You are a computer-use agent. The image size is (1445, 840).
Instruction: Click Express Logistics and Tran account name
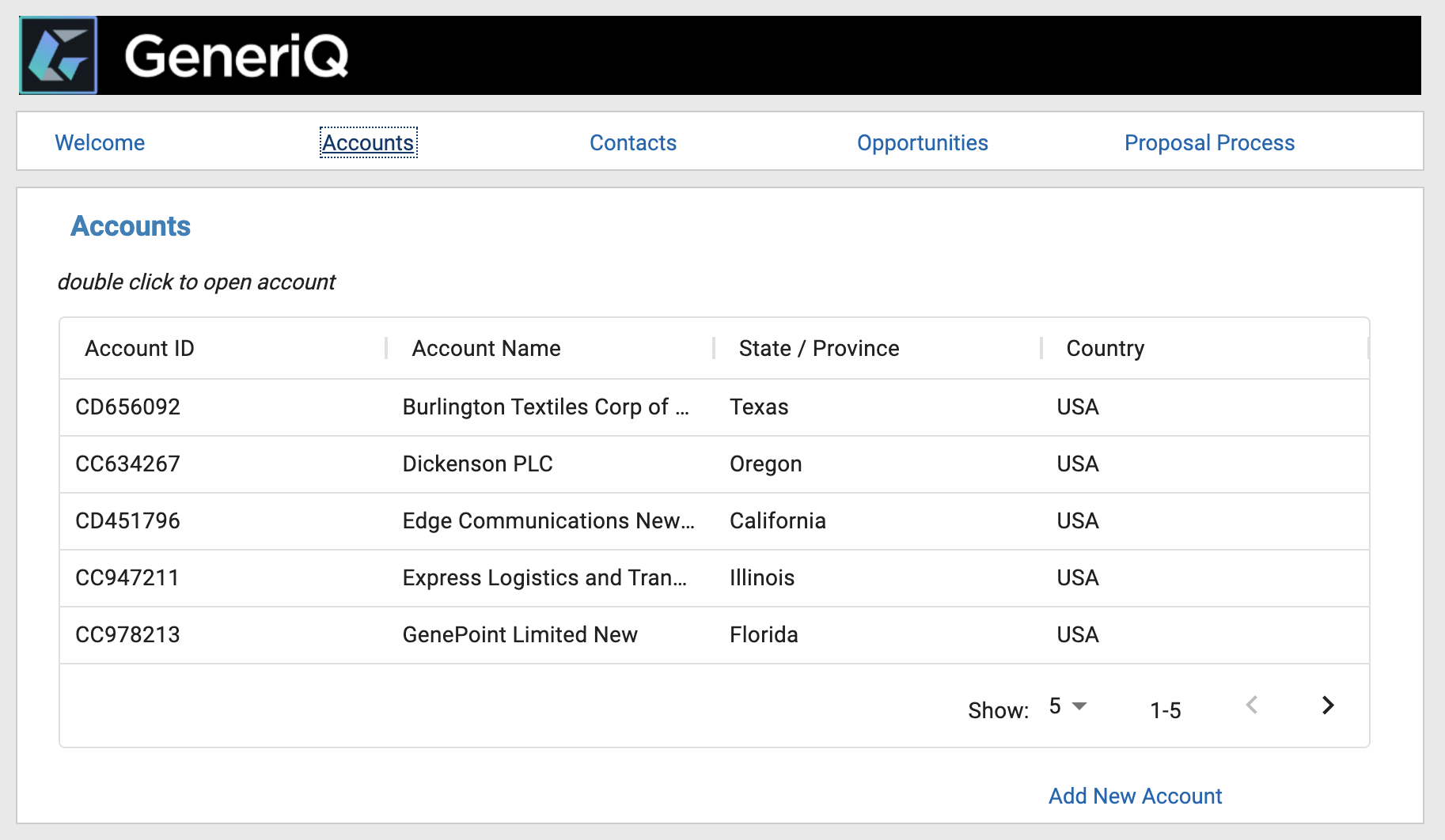(x=544, y=577)
